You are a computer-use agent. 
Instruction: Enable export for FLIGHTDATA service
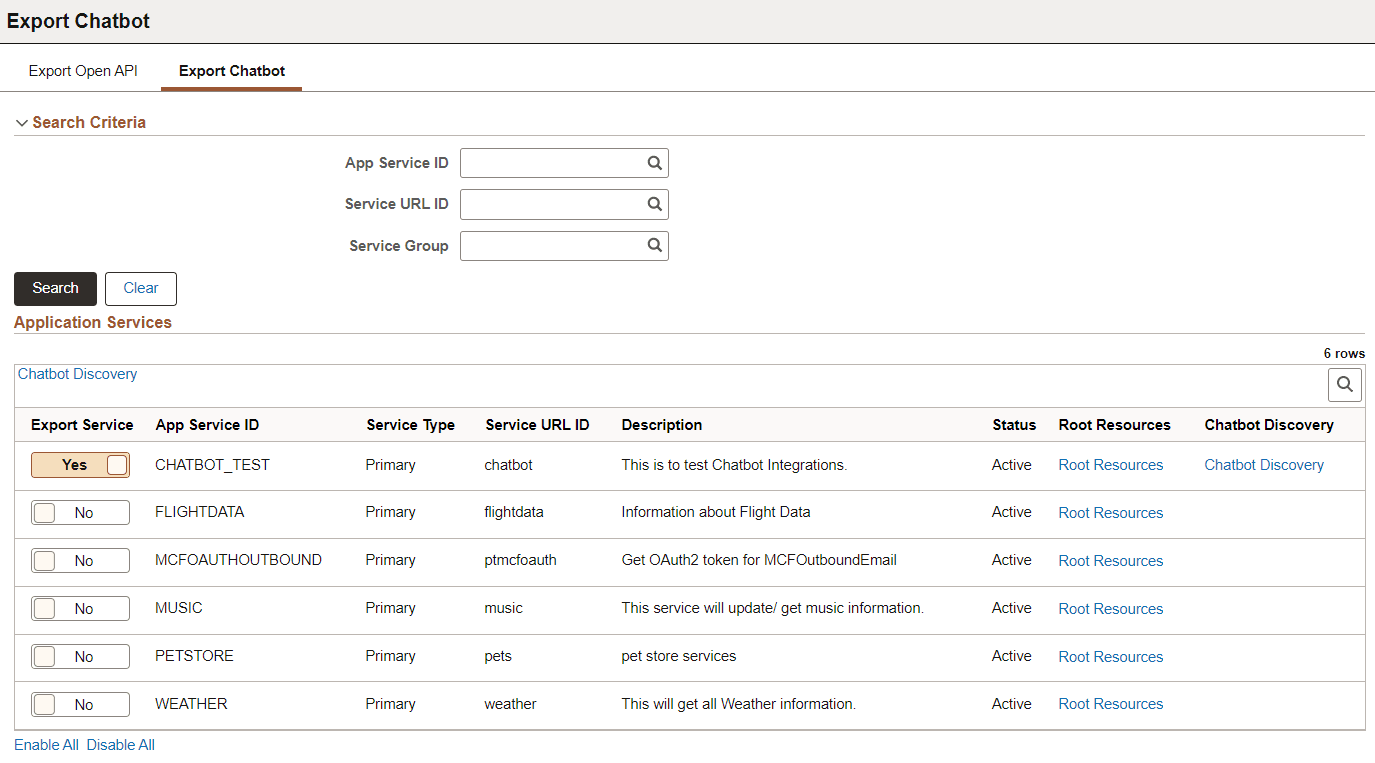(x=80, y=512)
